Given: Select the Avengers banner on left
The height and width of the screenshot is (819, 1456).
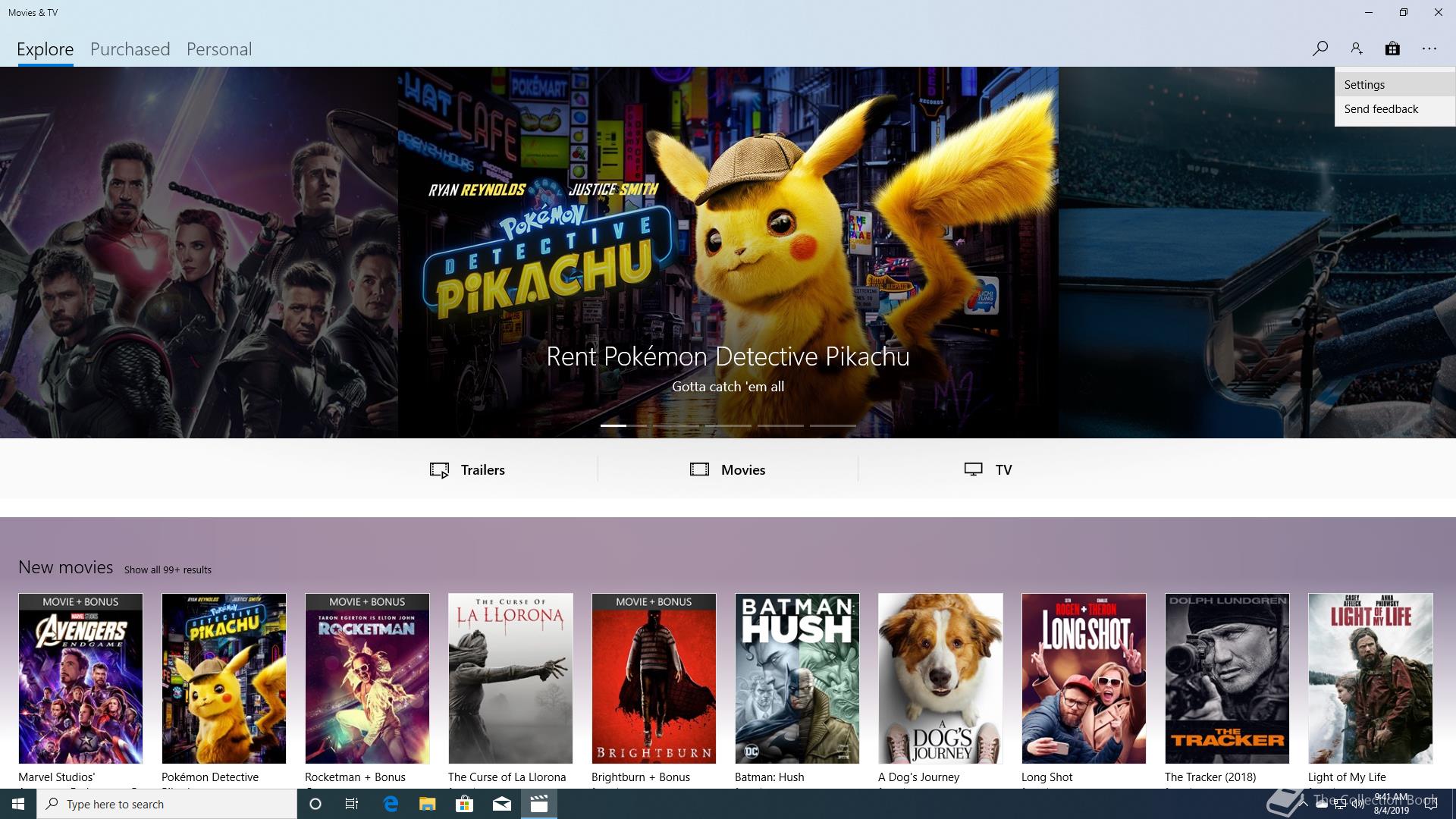Looking at the screenshot, I should tap(199, 253).
